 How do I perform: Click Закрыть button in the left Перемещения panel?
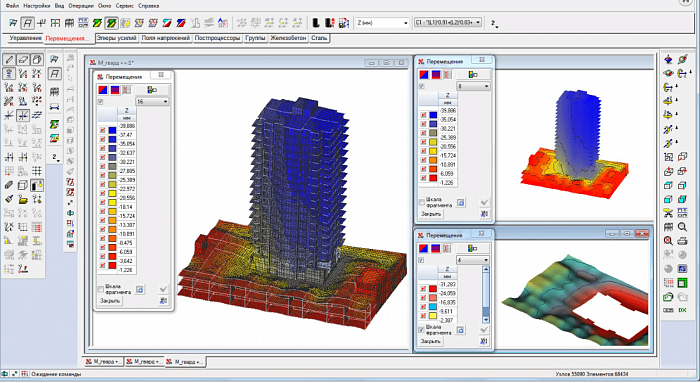110,301
